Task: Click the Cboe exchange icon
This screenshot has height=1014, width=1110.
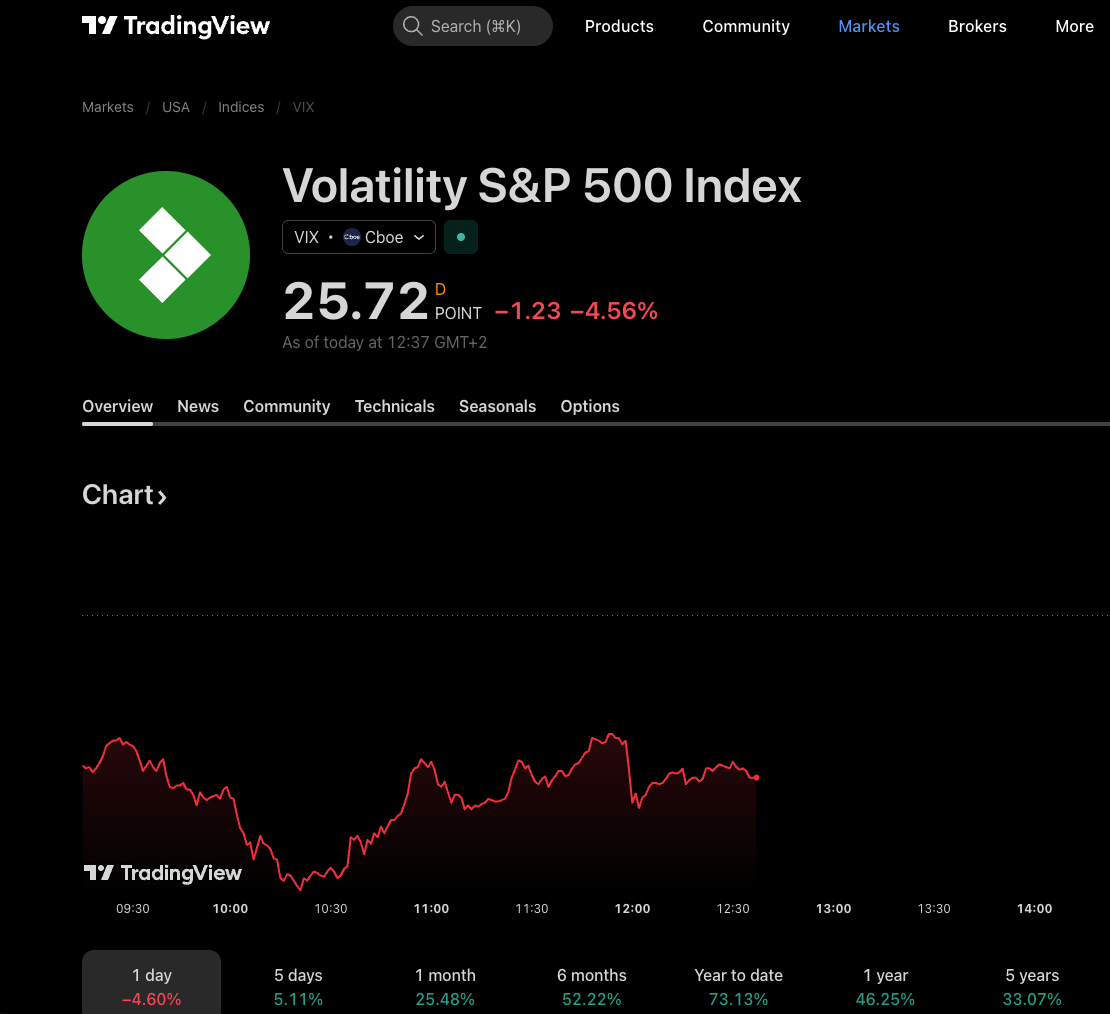Action: click(352, 237)
